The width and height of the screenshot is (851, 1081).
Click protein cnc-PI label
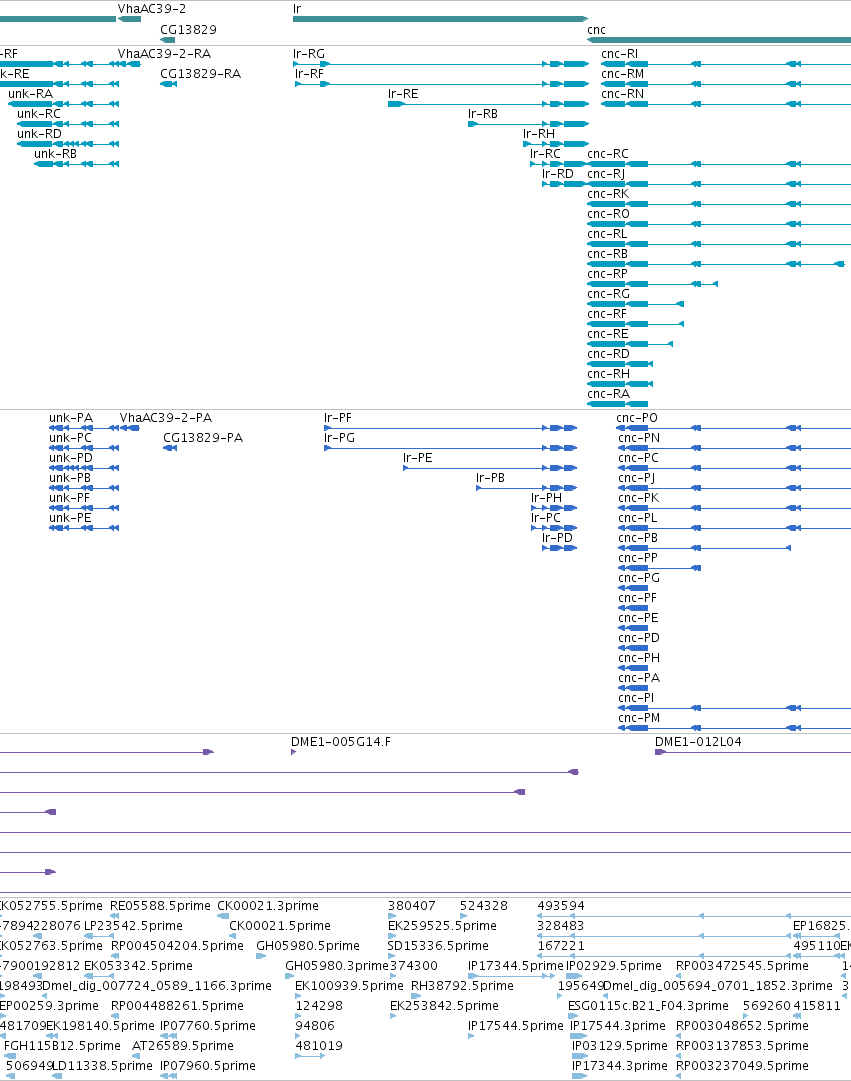click(x=636, y=698)
